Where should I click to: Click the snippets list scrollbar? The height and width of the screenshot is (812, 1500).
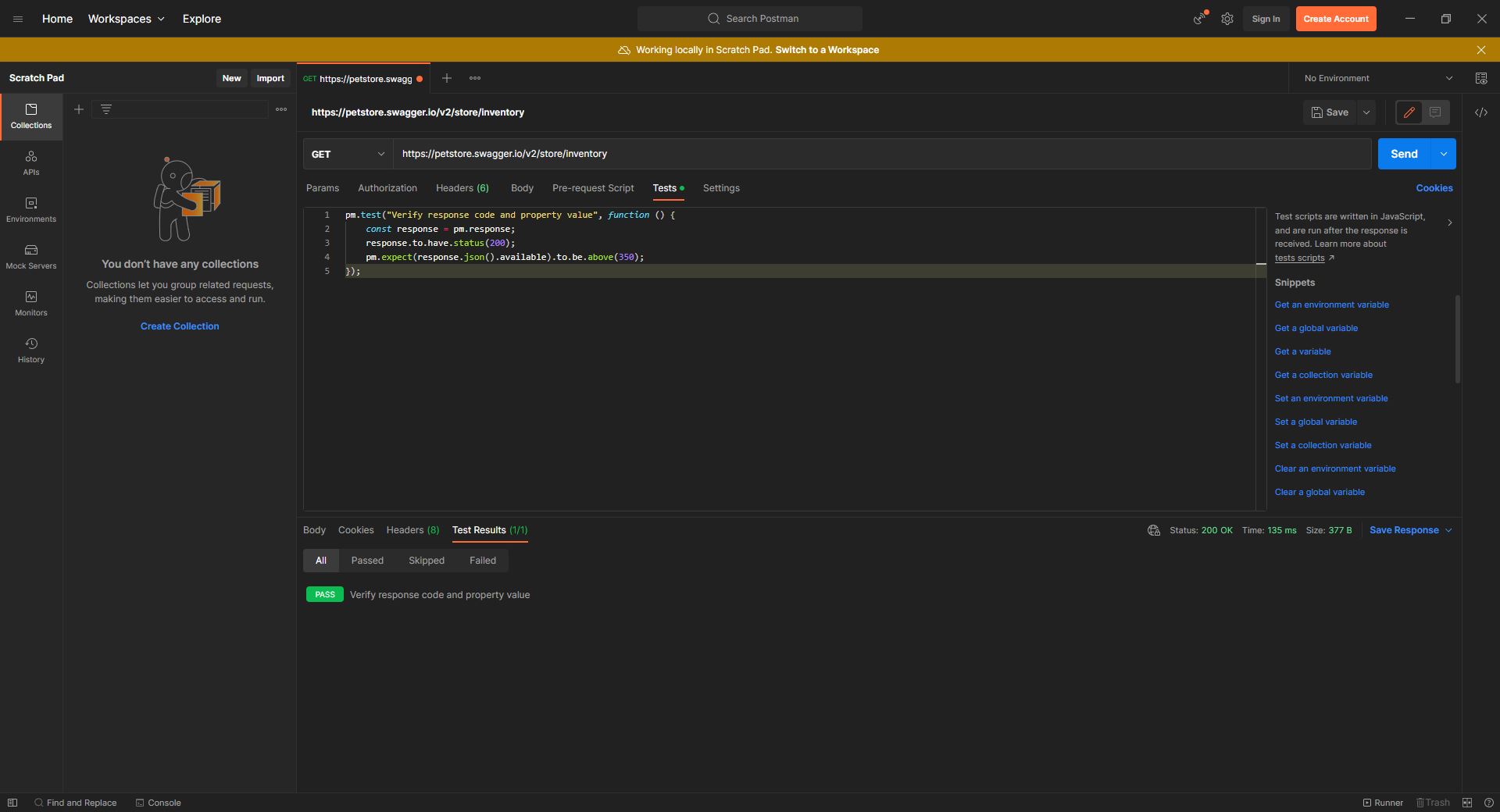(1458, 340)
